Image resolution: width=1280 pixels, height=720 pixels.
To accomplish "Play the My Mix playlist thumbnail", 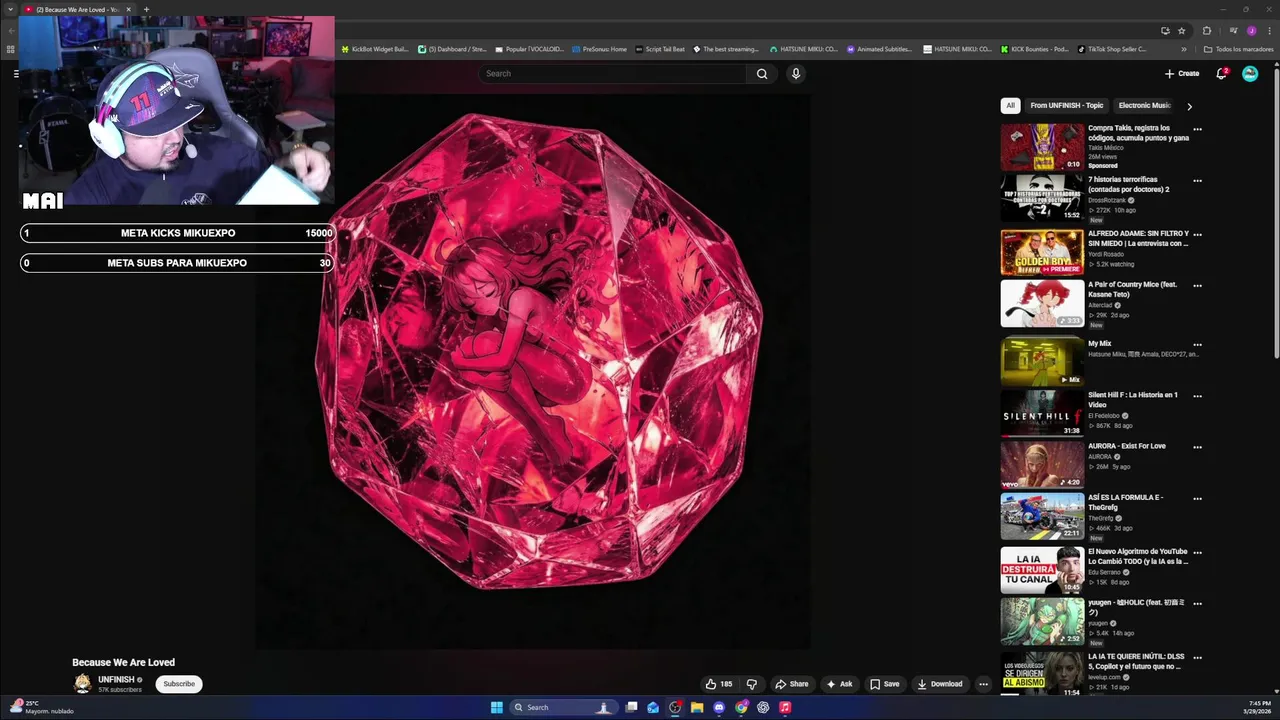I will (x=1042, y=362).
